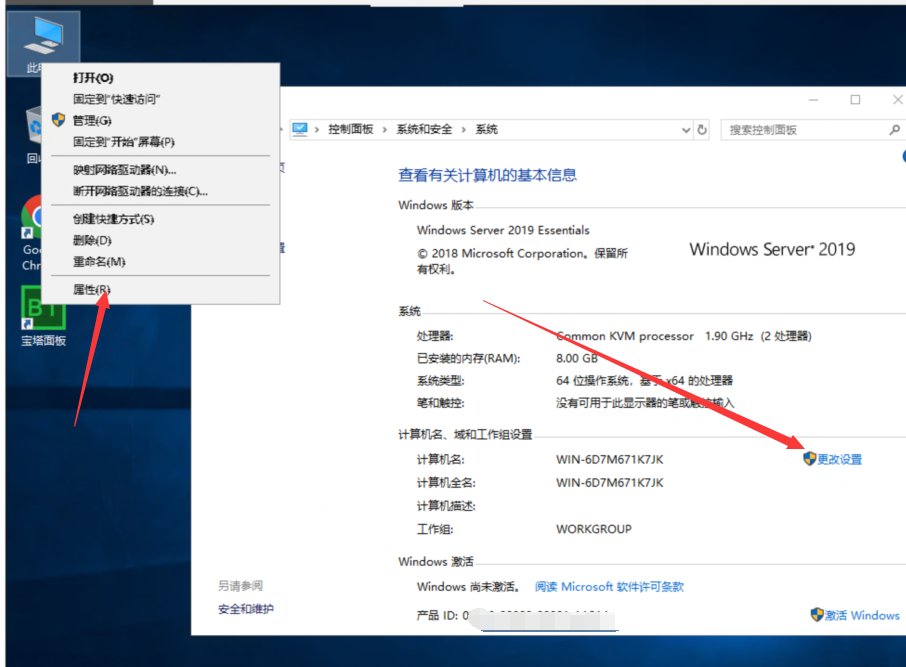Minimize the System window
The image size is (906, 667).
point(814,100)
